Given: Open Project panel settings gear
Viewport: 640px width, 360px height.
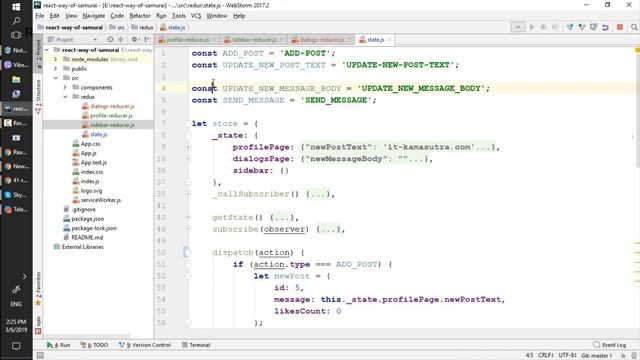Looking at the screenshot, I should [x=134, y=40].
